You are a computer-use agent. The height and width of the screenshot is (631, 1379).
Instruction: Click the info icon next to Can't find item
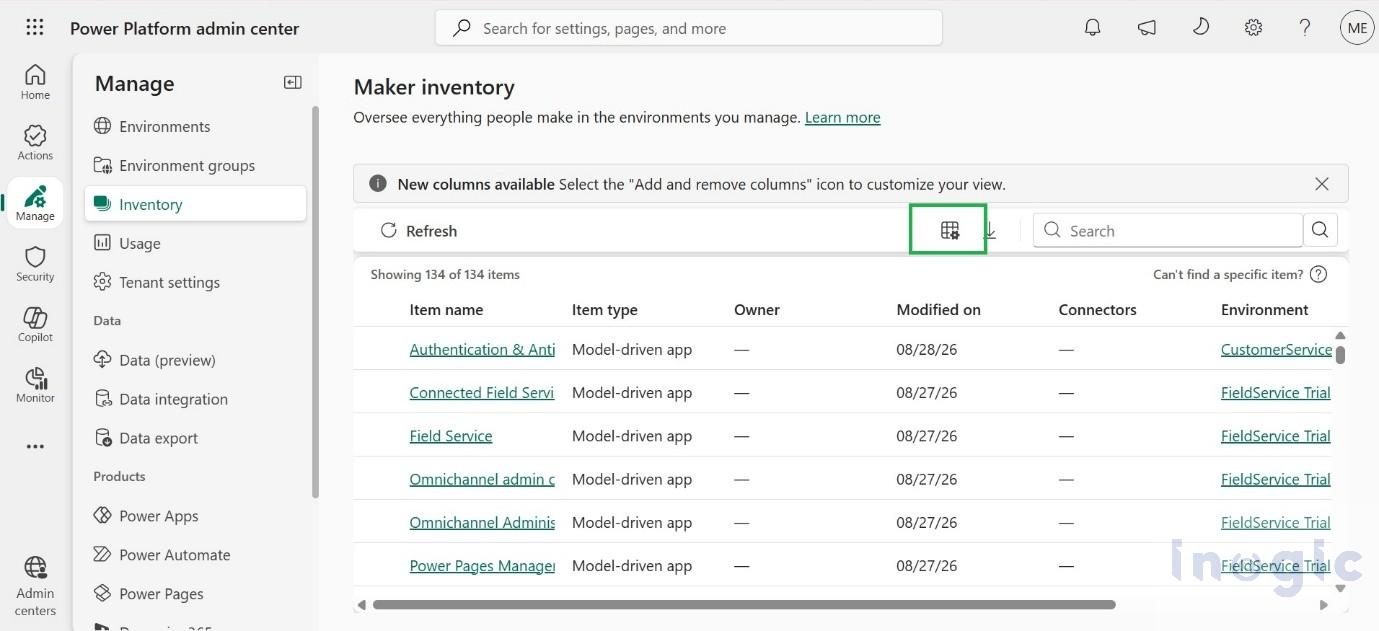(x=1318, y=274)
